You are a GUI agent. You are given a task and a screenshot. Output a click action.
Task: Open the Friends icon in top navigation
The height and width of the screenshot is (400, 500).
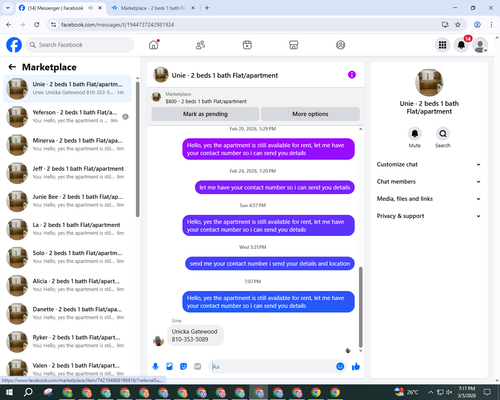click(200, 45)
